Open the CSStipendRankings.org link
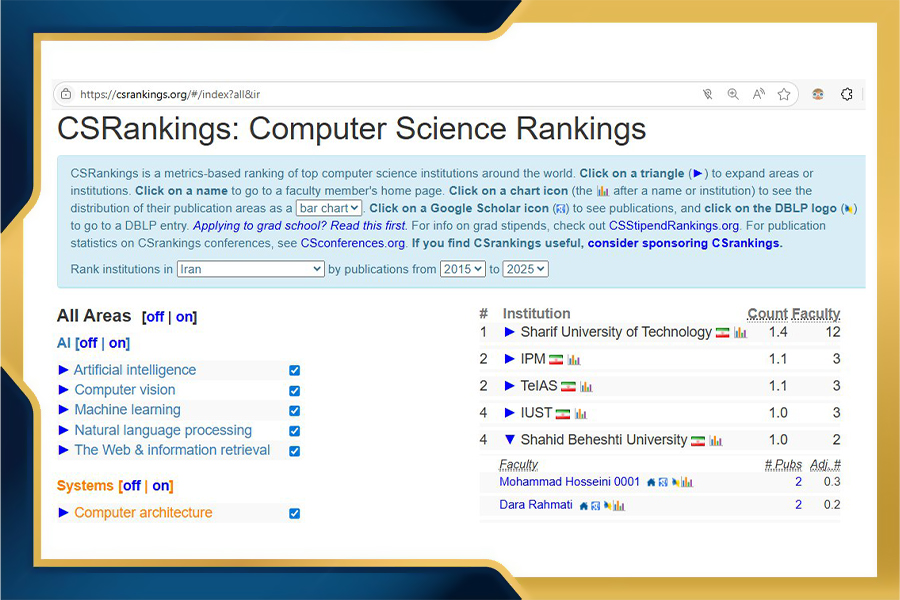Image resolution: width=900 pixels, height=600 pixels. pos(673,226)
